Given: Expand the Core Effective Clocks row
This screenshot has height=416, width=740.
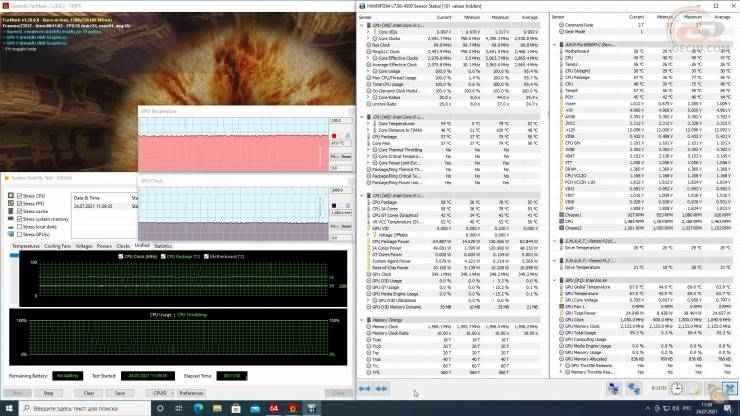Looking at the screenshot, I should tap(369, 58).
